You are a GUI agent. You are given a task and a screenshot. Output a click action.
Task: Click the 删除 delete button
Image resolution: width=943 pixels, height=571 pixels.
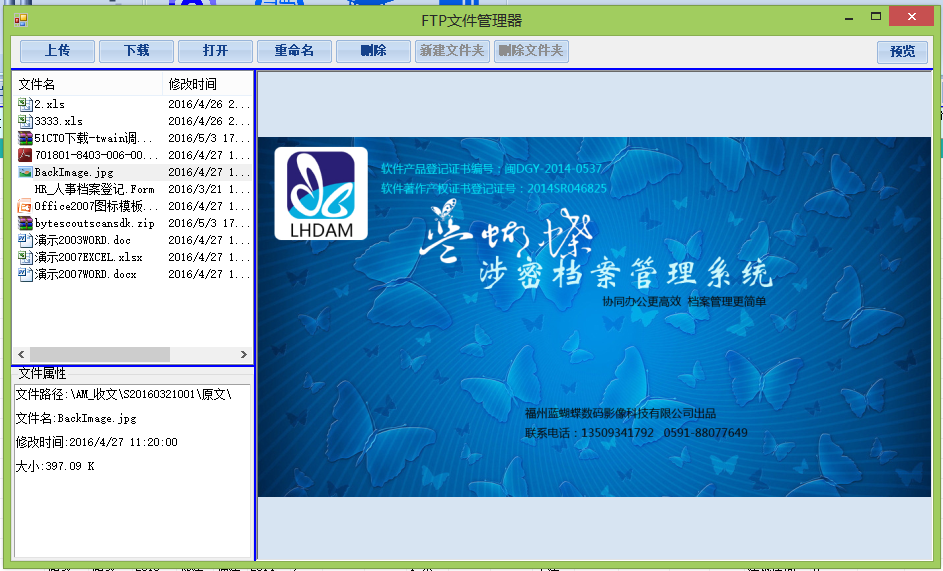tap(373, 51)
